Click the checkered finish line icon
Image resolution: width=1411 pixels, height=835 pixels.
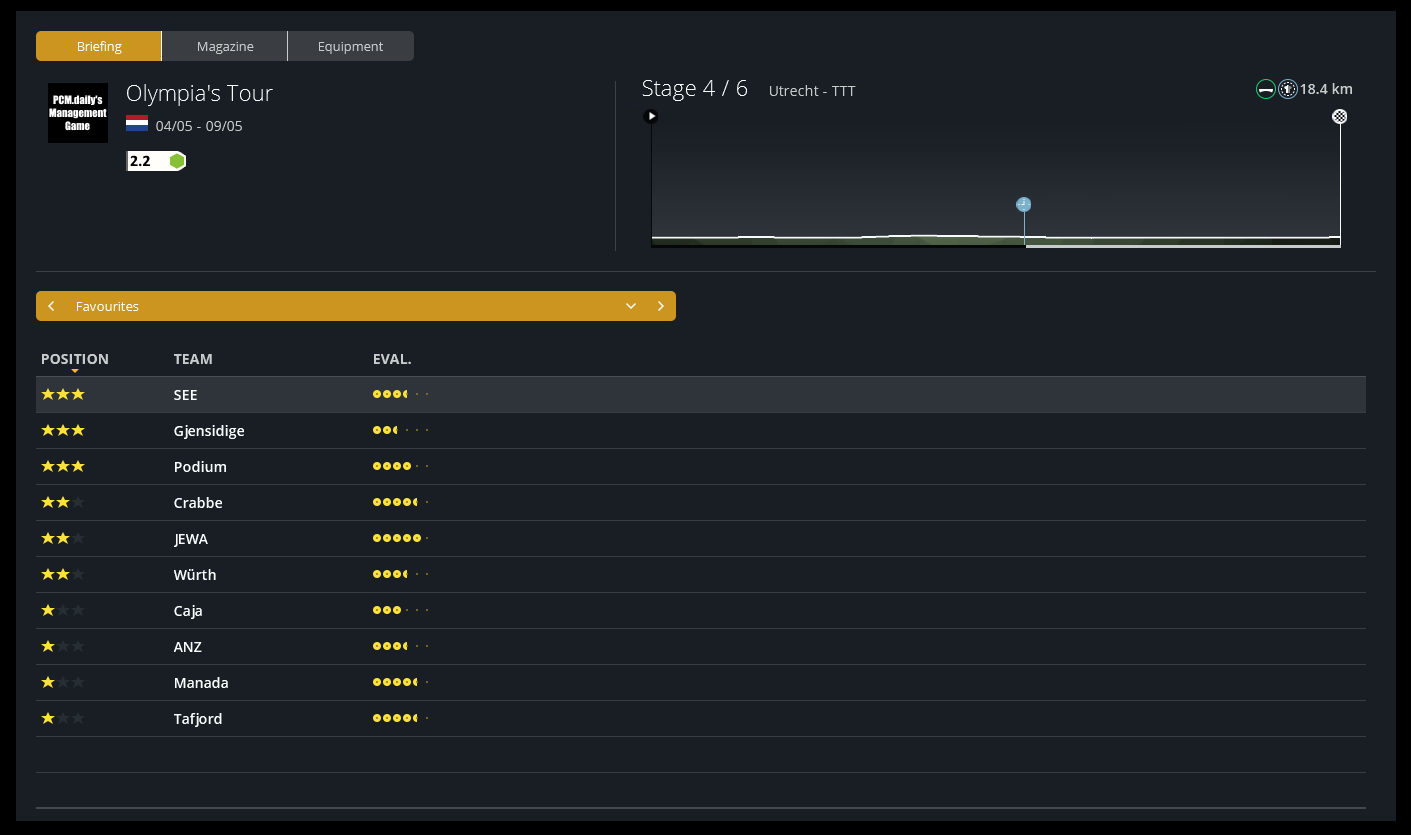[1339, 117]
